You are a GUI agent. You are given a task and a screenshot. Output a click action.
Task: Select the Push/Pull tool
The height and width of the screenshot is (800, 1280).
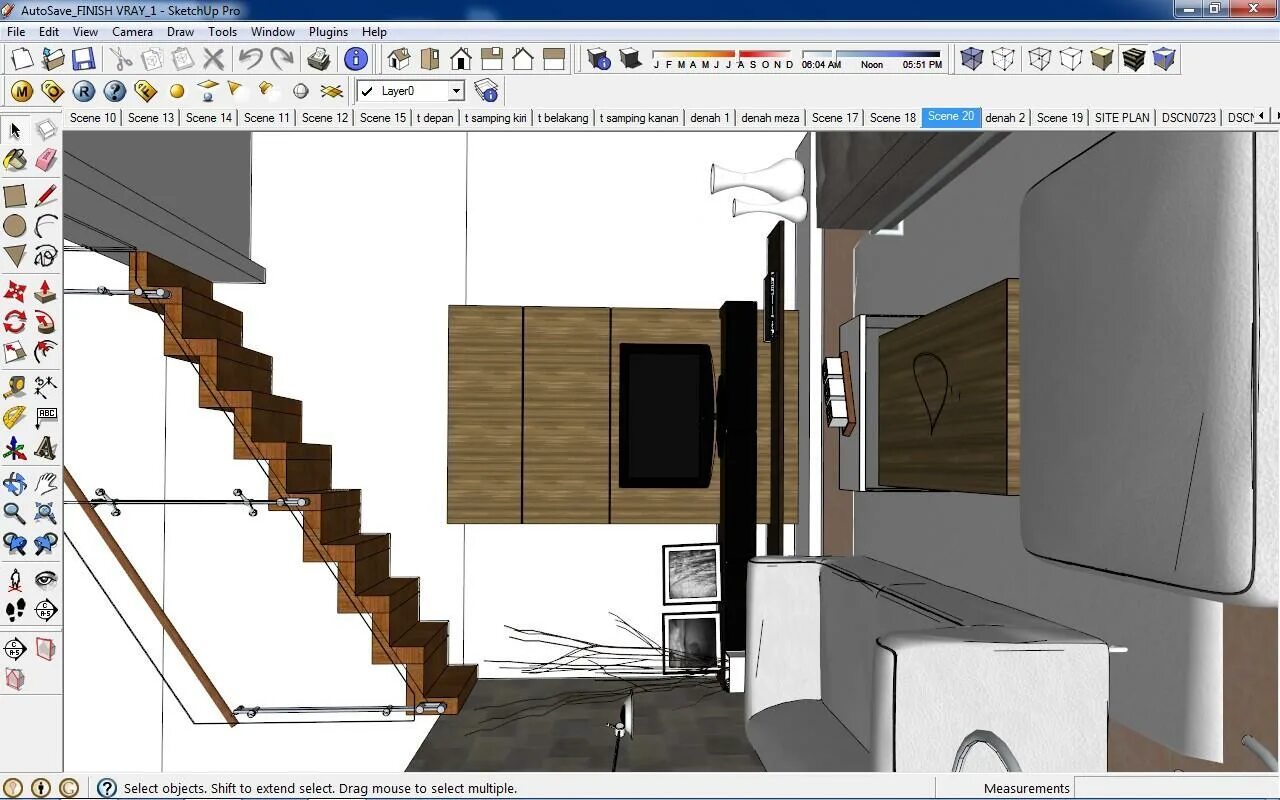[46, 291]
